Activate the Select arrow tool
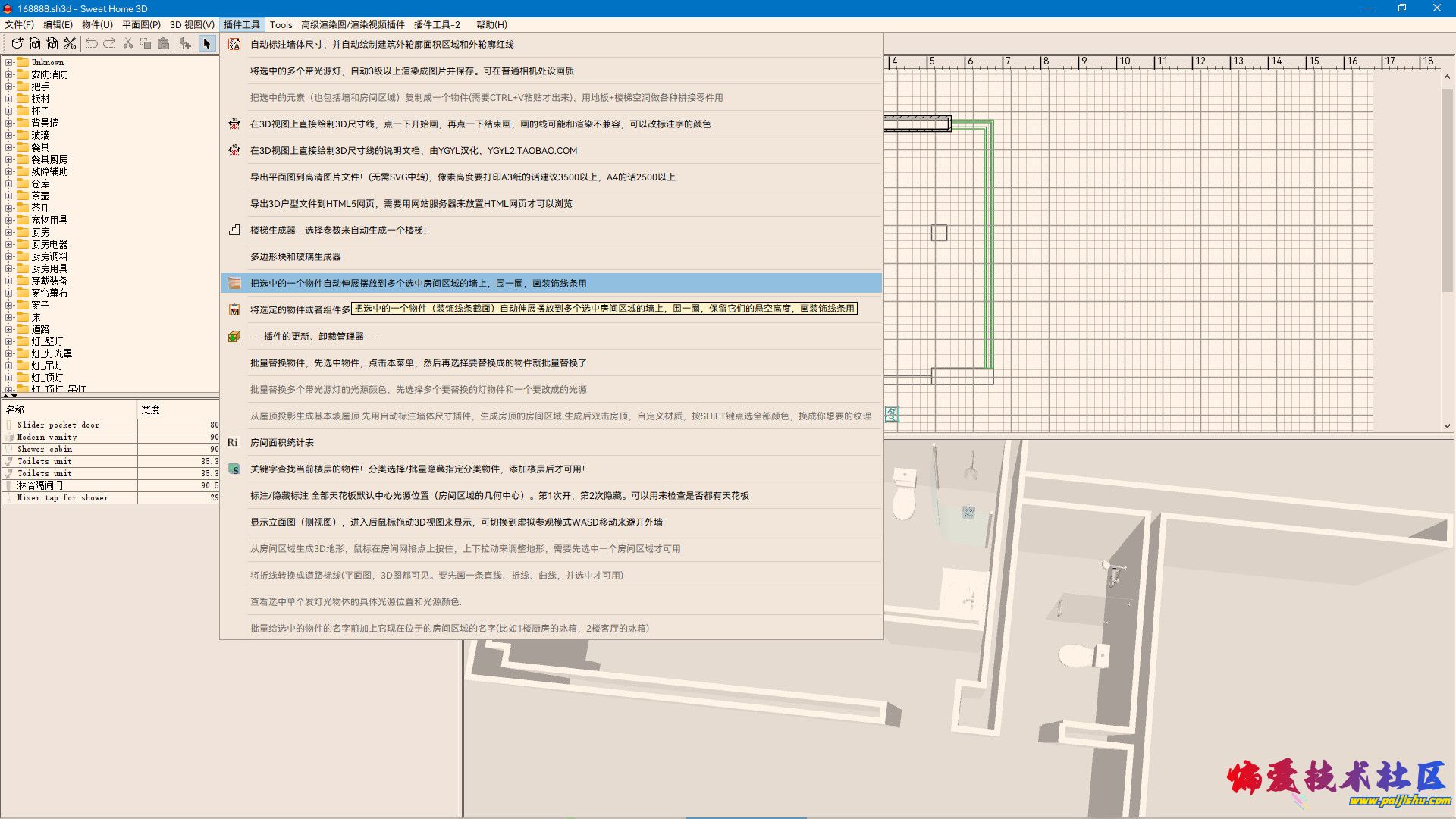 click(x=206, y=43)
